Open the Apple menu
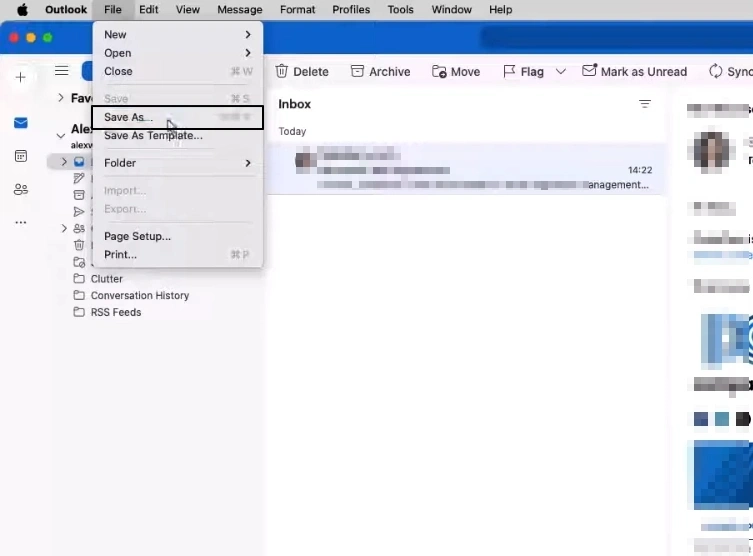 pos(22,10)
